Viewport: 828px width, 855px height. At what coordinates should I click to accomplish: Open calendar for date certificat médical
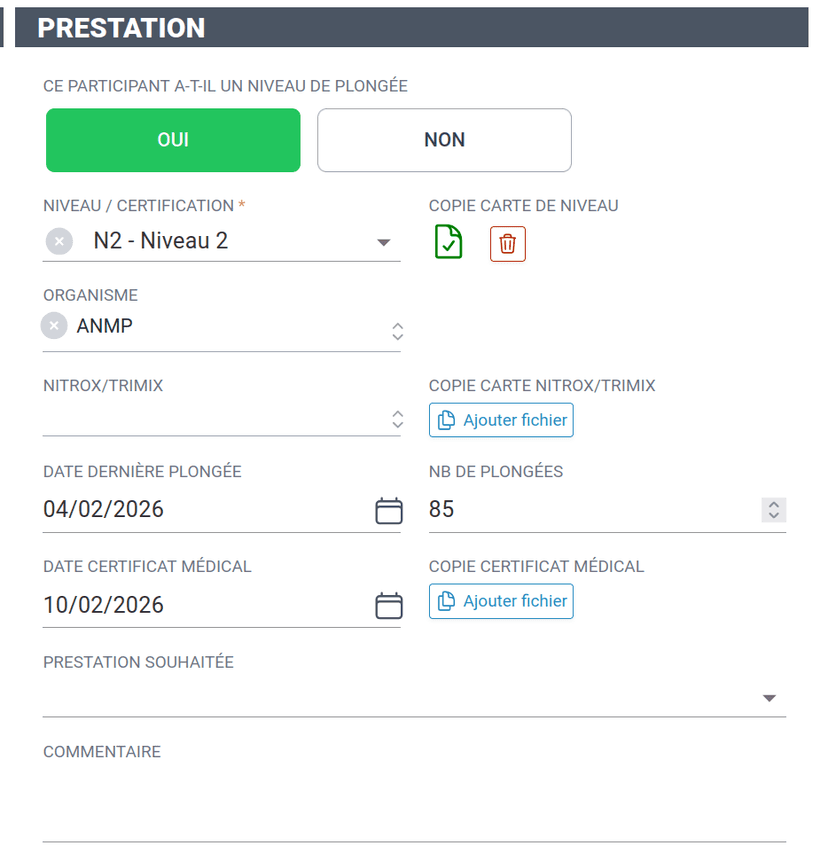coord(388,606)
